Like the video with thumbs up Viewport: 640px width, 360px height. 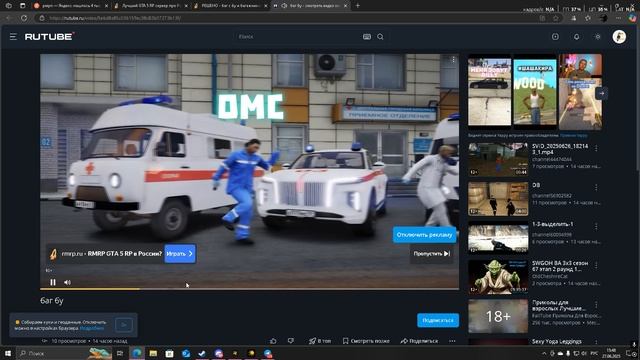point(273,341)
